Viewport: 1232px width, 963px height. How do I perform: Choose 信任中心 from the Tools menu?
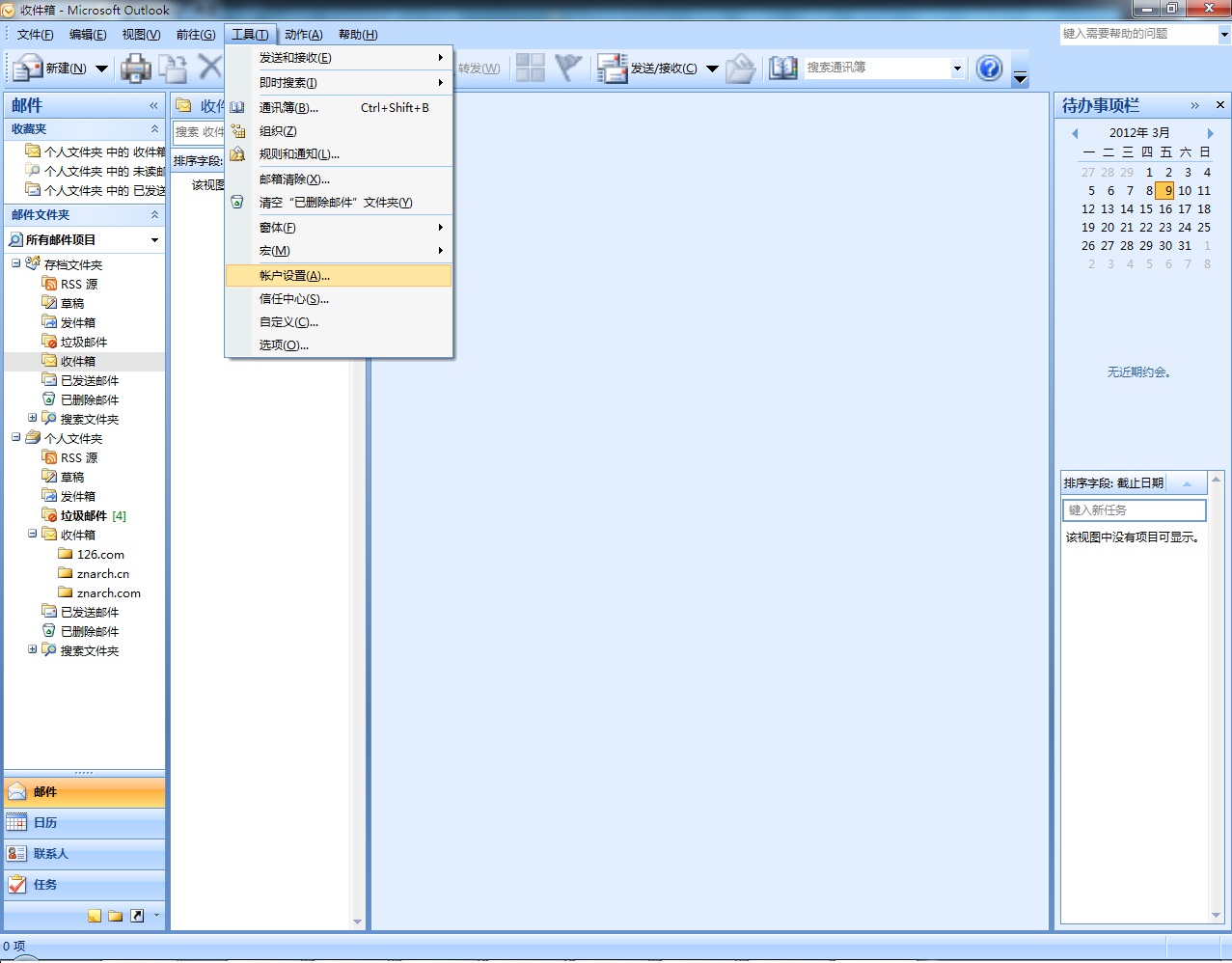[x=339, y=299]
